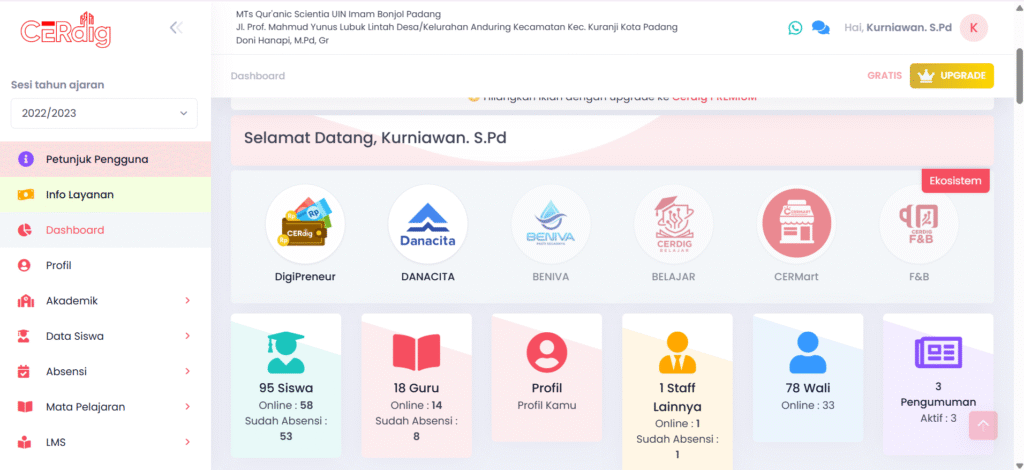Image resolution: width=1024 pixels, height=470 pixels.
Task: Click the graduate icon on Siswa card
Action: tap(285, 352)
